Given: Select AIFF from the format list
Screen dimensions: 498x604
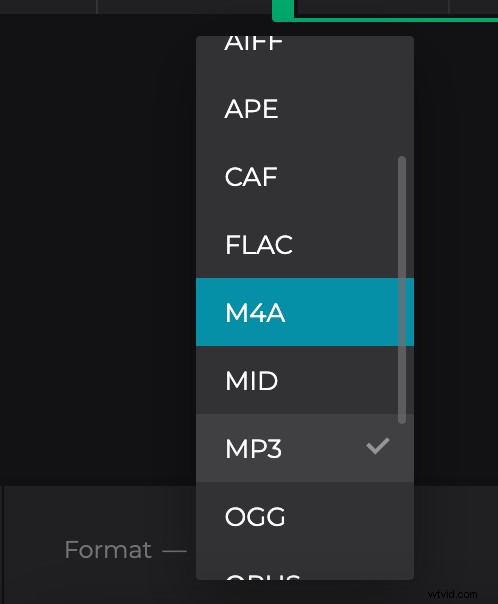Looking at the screenshot, I should [305, 45].
